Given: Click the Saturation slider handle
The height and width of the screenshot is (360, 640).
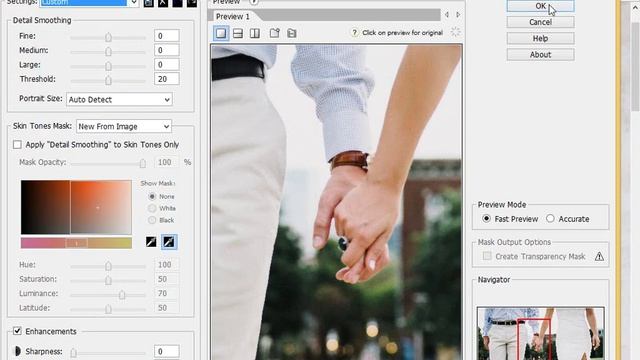Looking at the screenshot, I should pos(108,280).
